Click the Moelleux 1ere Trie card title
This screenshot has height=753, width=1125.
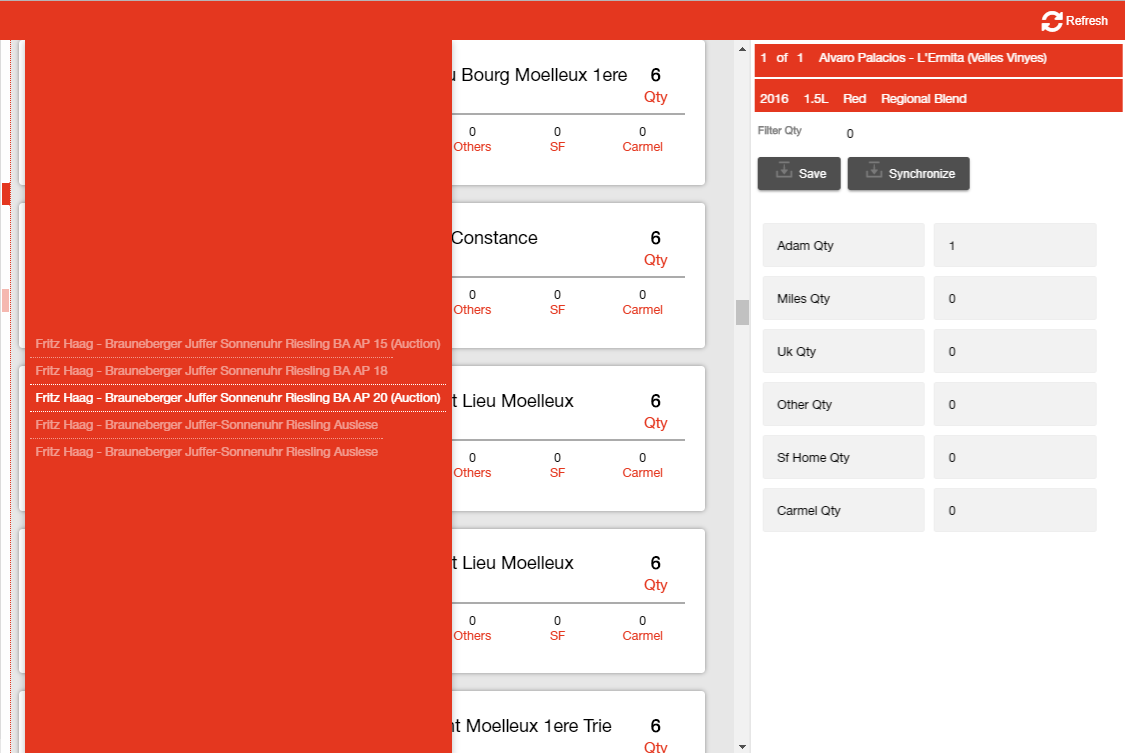(532, 726)
